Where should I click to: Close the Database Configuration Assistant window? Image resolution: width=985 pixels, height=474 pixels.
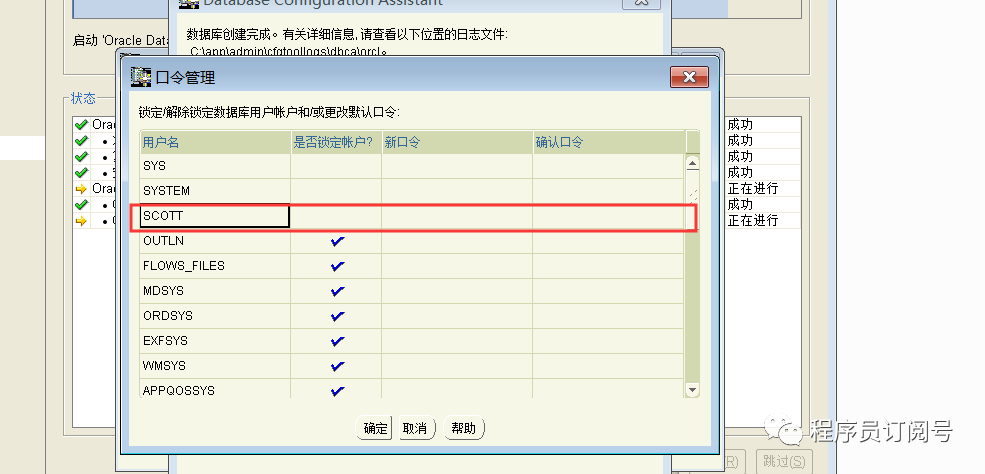tap(641, 3)
